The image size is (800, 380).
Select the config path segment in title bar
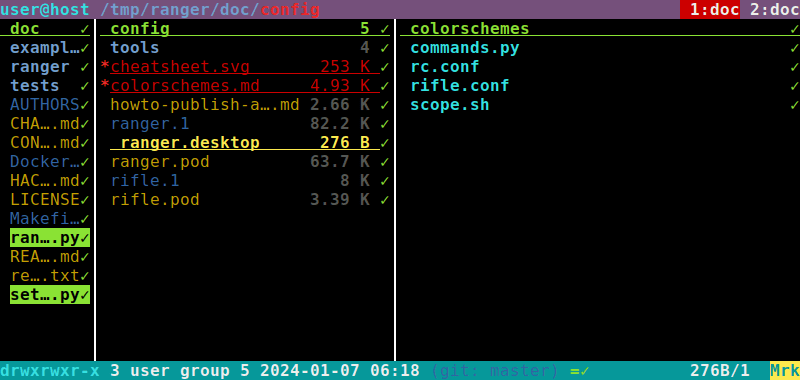(x=290, y=9)
